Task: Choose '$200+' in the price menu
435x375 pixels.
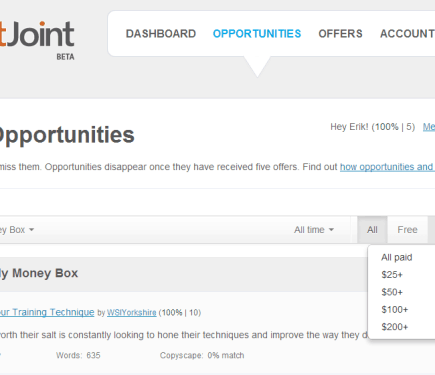Action: (x=395, y=327)
